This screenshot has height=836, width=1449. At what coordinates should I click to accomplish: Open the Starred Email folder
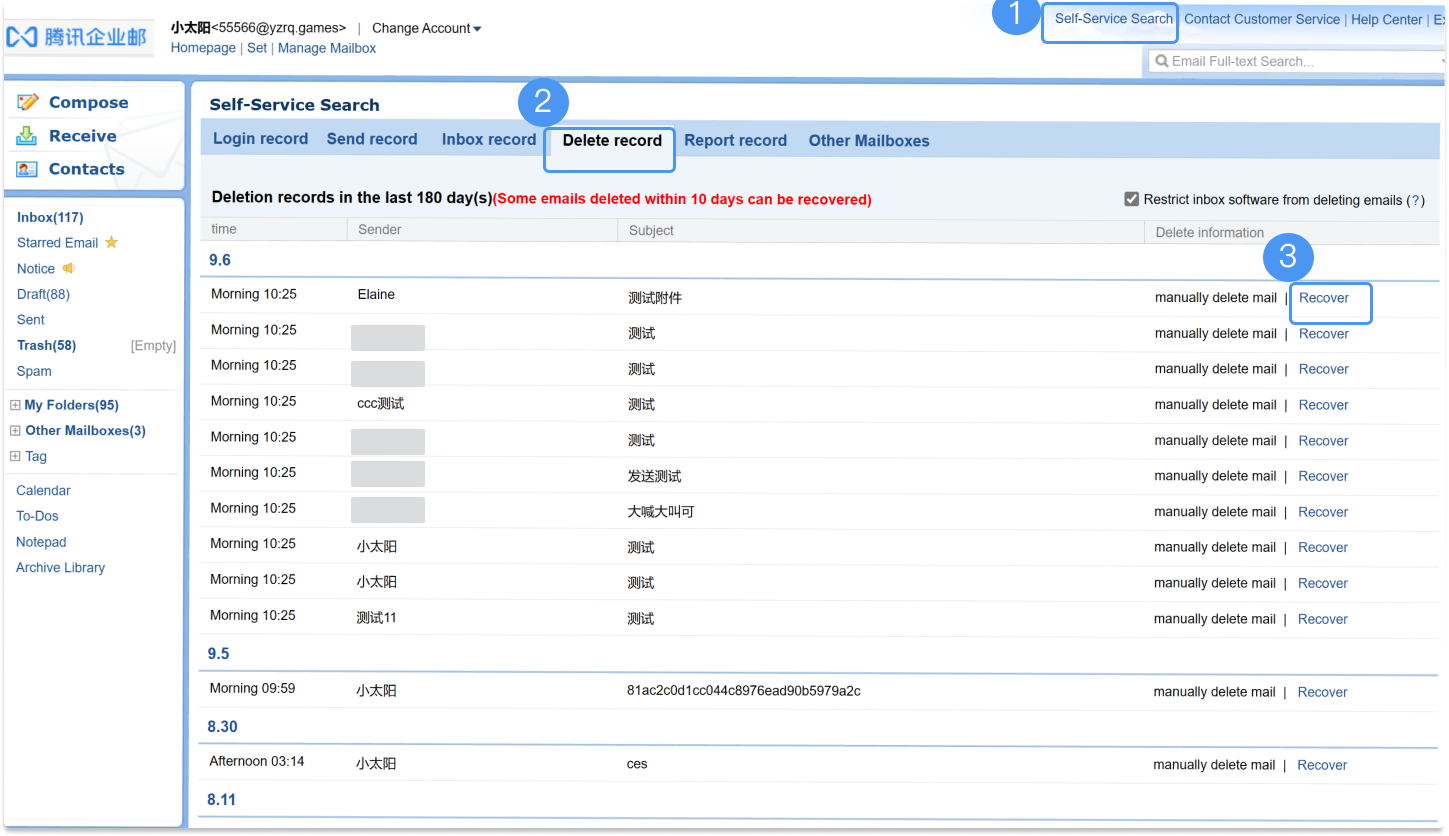[58, 242]
